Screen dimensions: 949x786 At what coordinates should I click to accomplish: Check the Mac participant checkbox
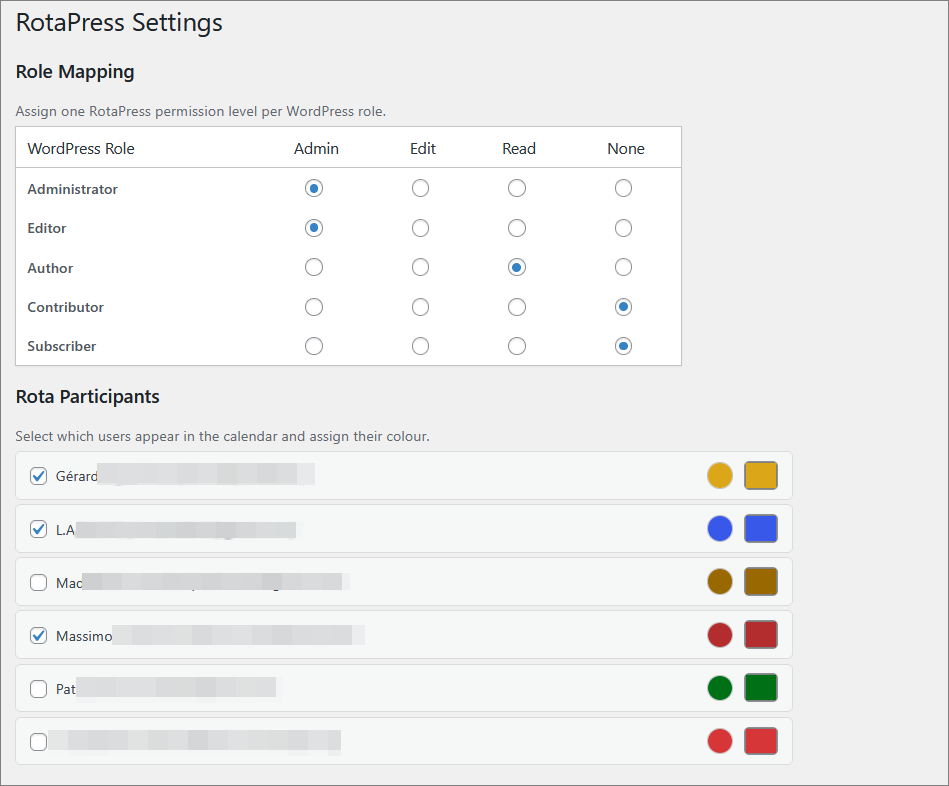38,583
